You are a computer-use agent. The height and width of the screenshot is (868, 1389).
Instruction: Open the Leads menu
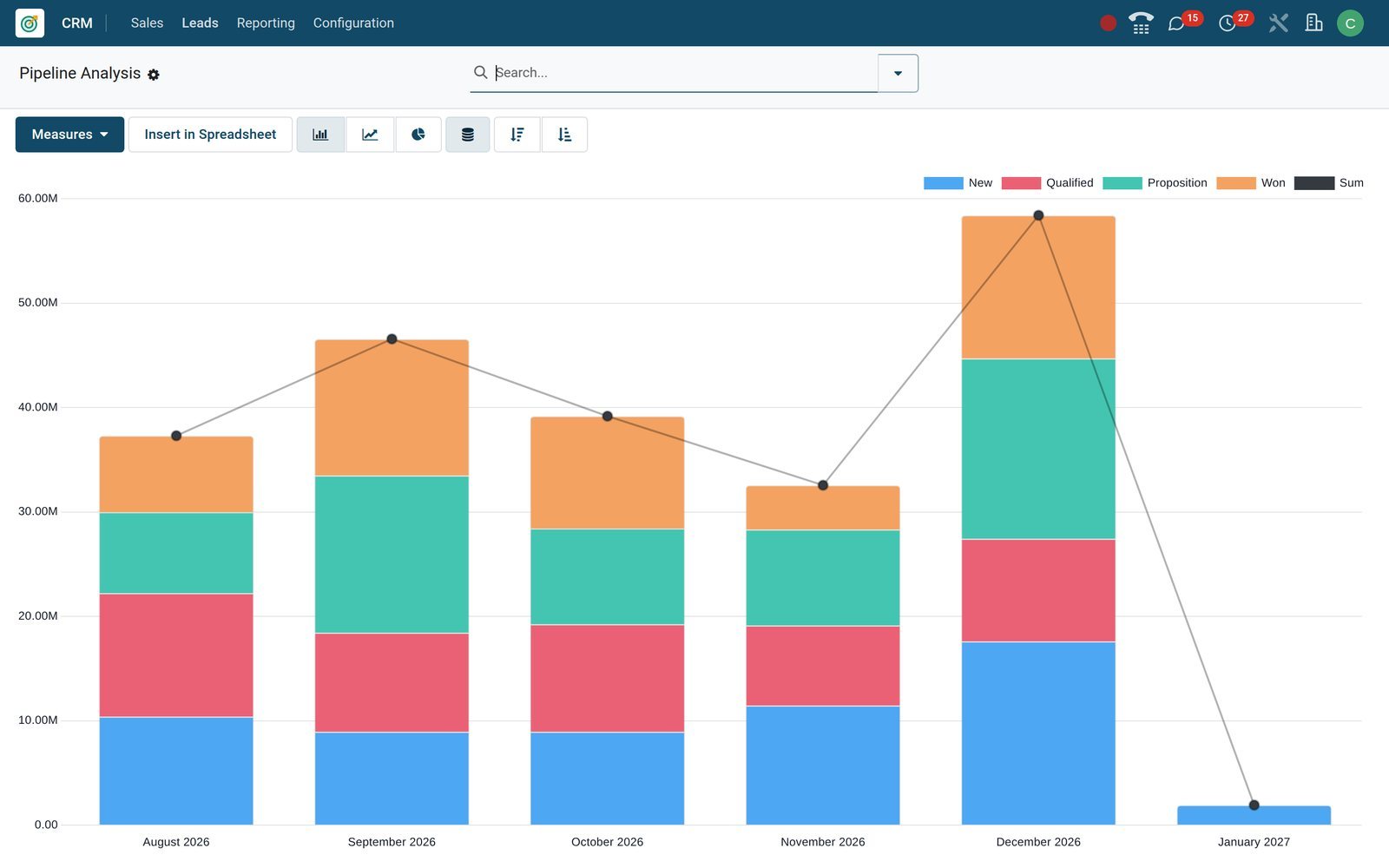200,23
